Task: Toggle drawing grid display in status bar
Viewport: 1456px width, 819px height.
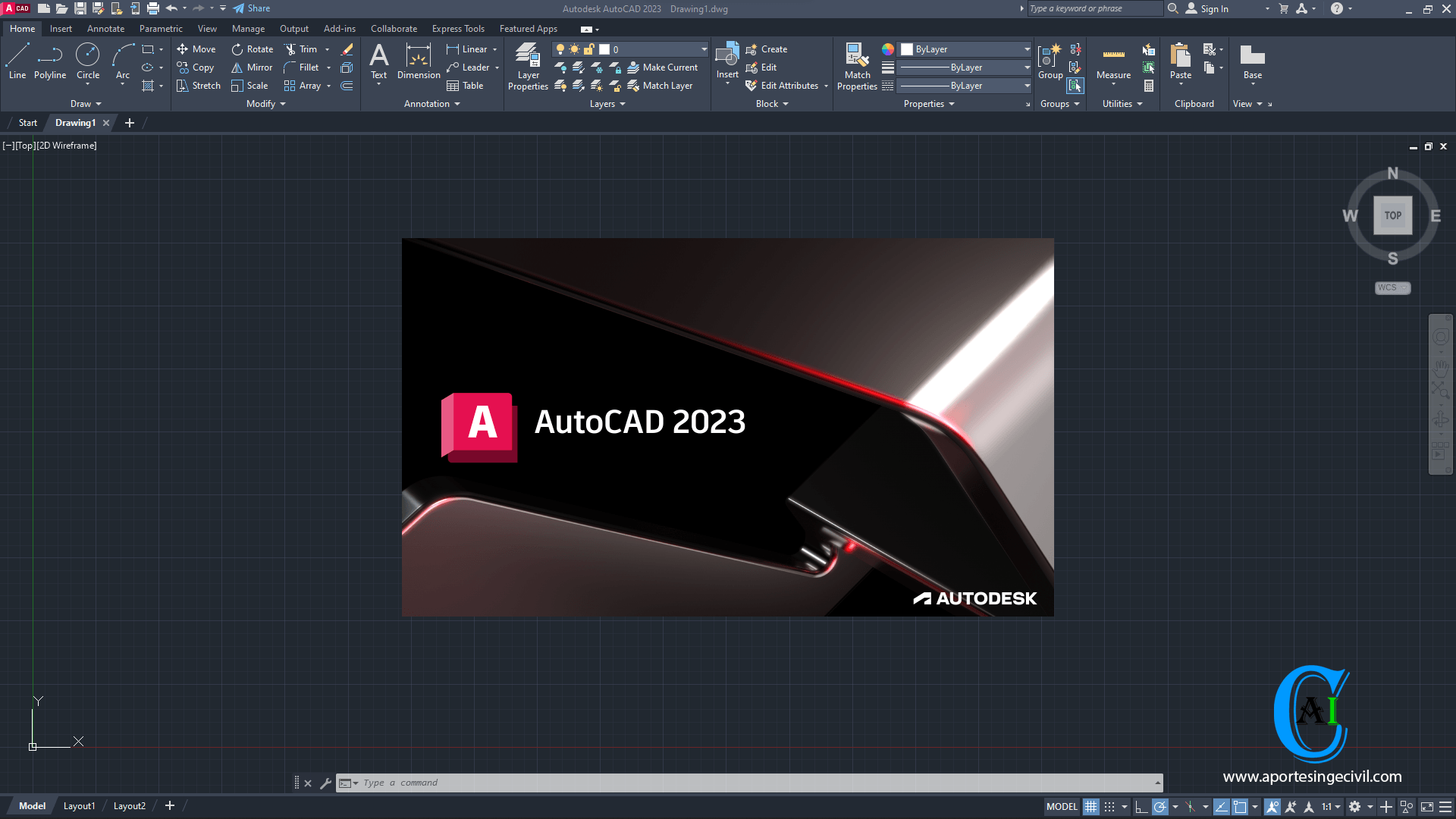Action: pyautogui.click(x=1090, y=807)
